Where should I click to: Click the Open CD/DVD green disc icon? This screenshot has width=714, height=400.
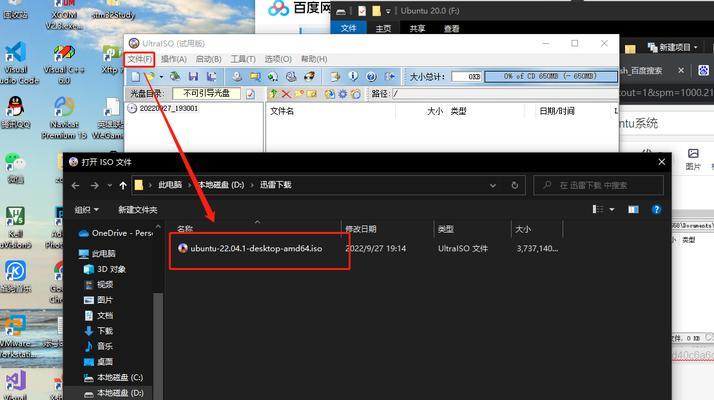point(175,76)
